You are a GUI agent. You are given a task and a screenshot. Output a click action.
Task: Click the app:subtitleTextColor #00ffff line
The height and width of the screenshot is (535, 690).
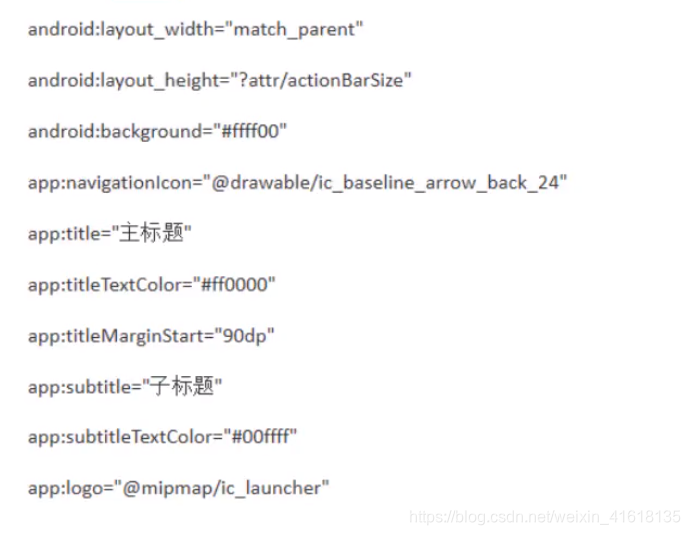(162, 437)
